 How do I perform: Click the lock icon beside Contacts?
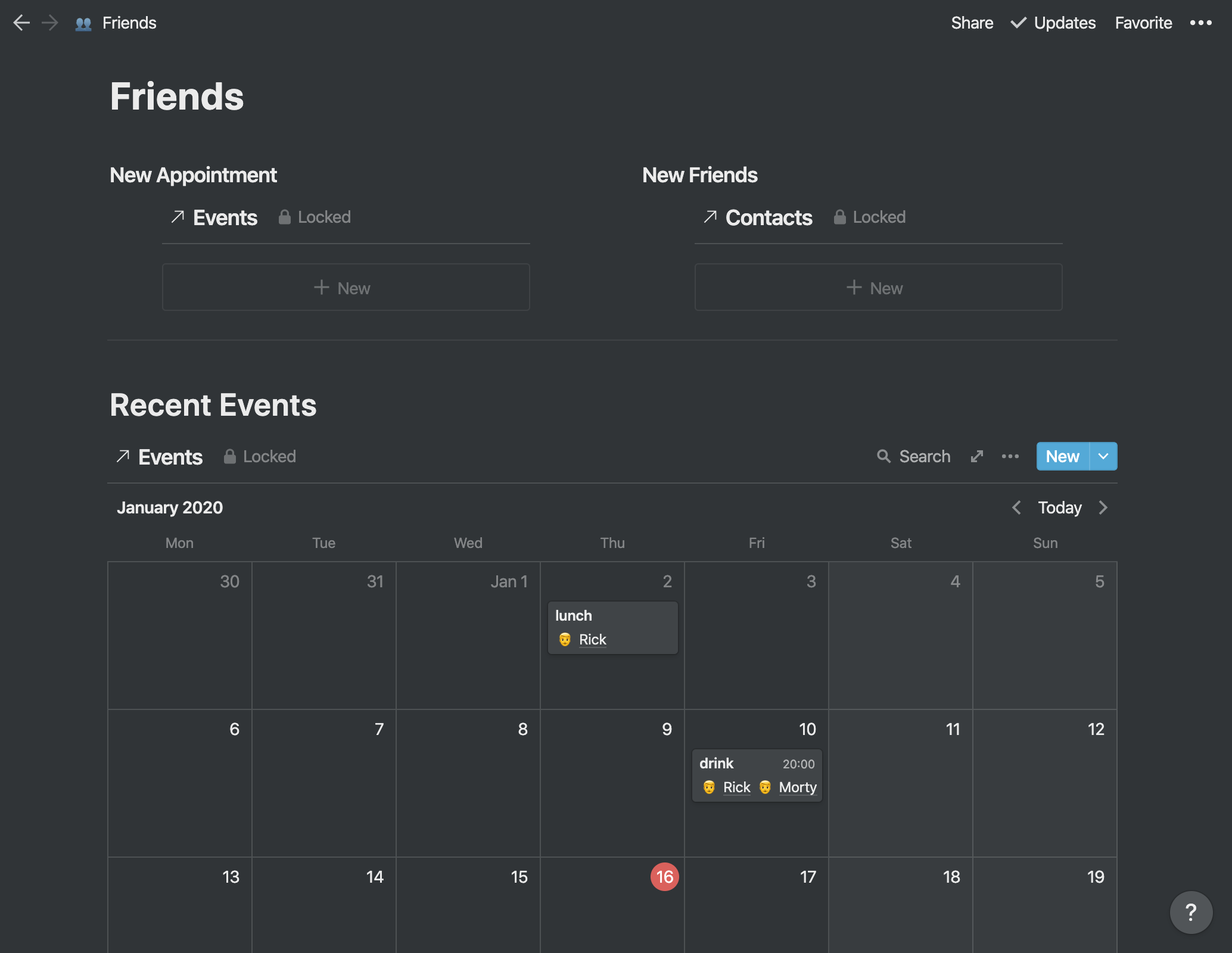point(839,217)
